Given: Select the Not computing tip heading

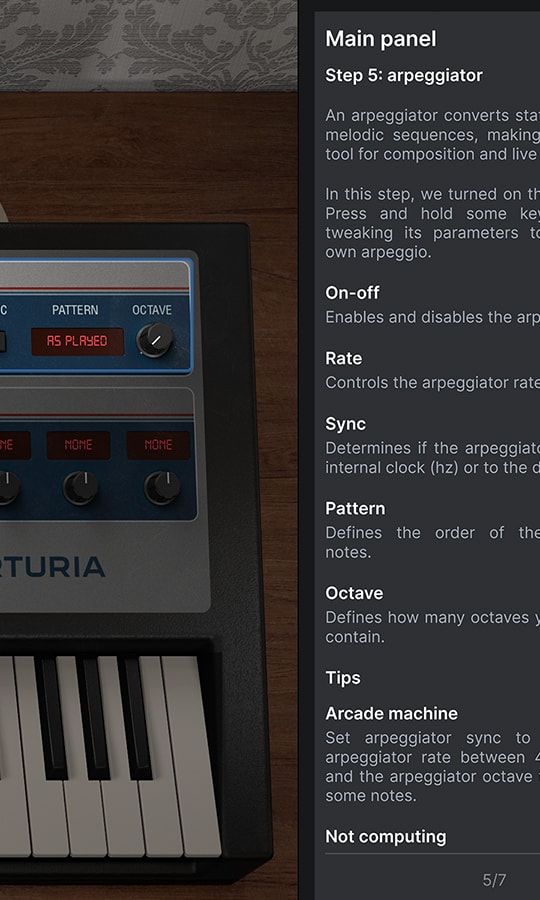Looking at the screenshot, I should [386, 837].
